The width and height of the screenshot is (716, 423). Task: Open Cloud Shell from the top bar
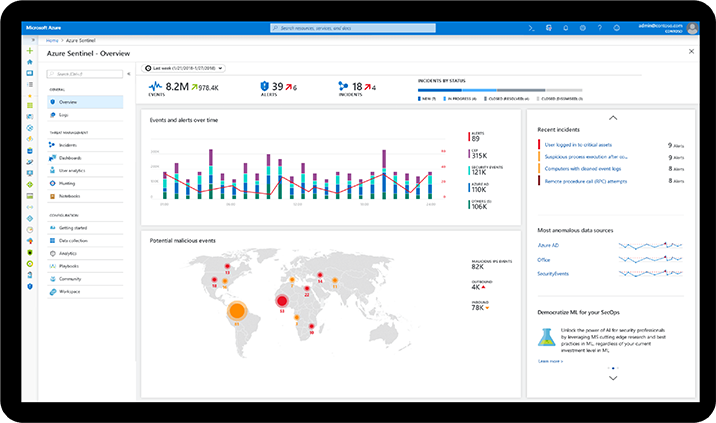coord(532,28)
